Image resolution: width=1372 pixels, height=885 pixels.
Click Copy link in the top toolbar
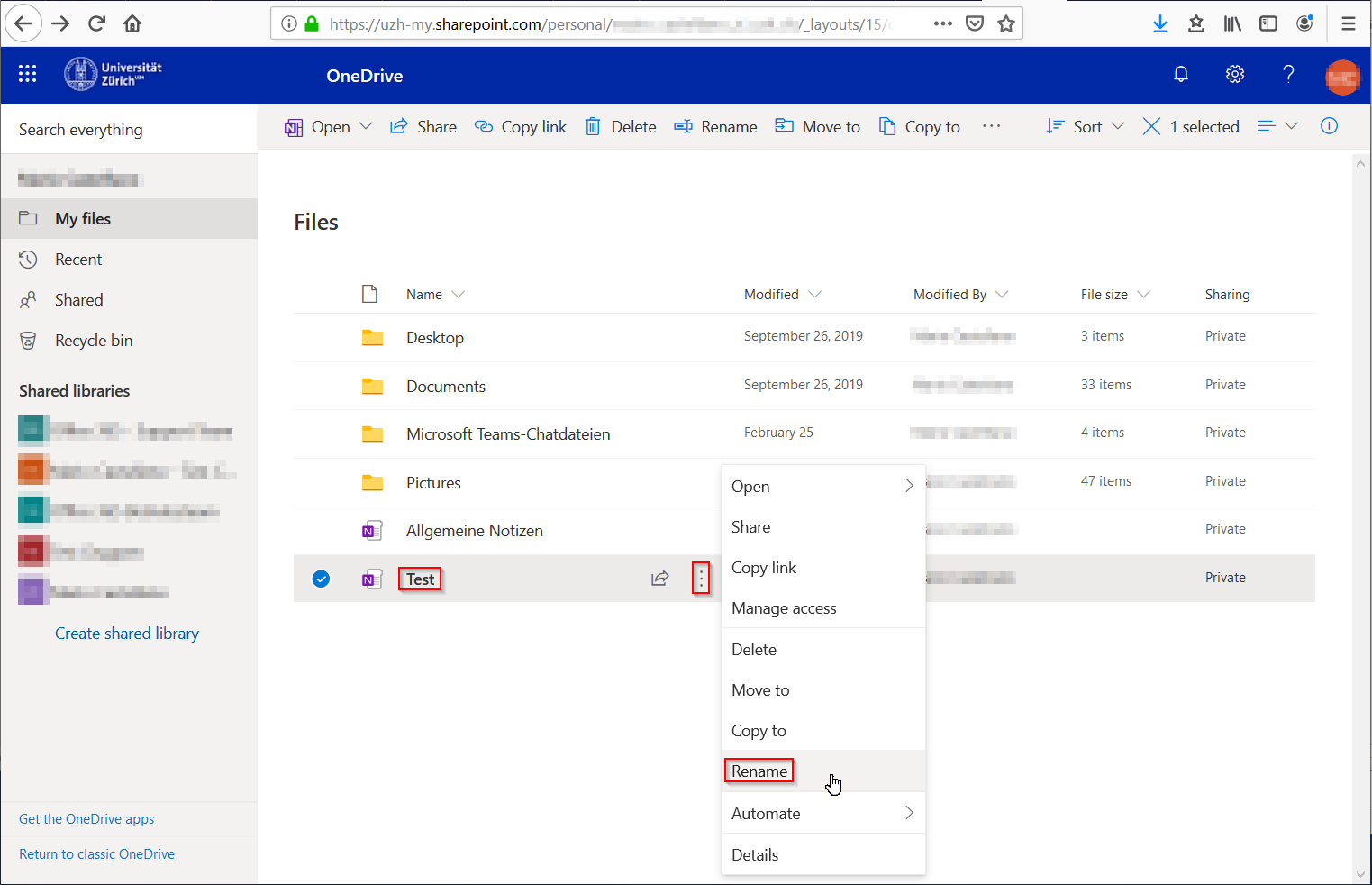click(521, 126)
